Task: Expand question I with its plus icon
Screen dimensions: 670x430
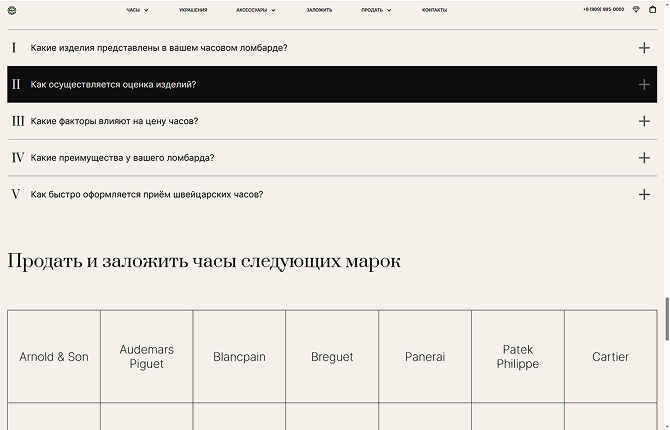Action: click(644, 48)
